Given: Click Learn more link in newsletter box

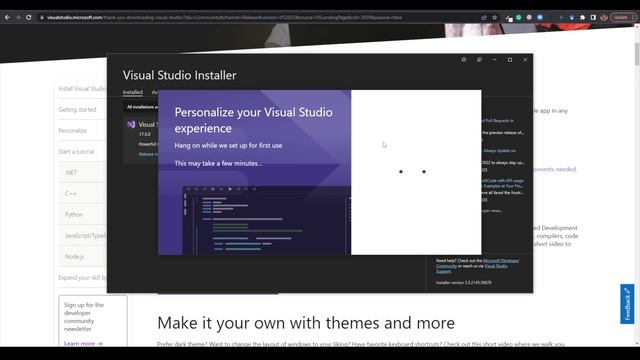Looking at the screenshot, I should (83, 344).
